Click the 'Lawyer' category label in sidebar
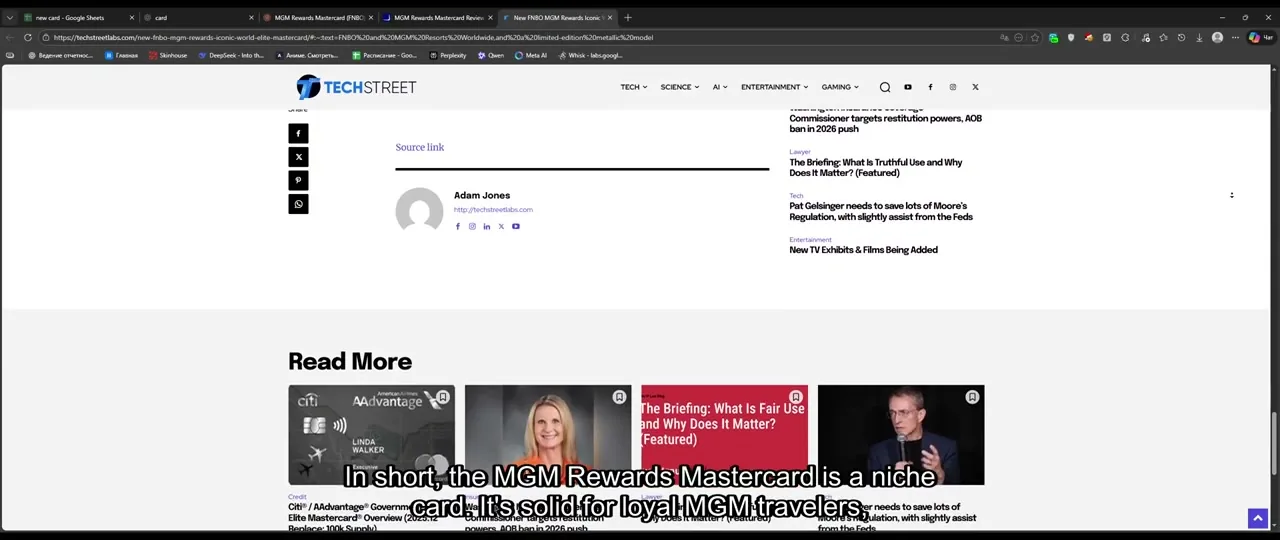The image size is (1280, 540). click(x=800, y=152)
